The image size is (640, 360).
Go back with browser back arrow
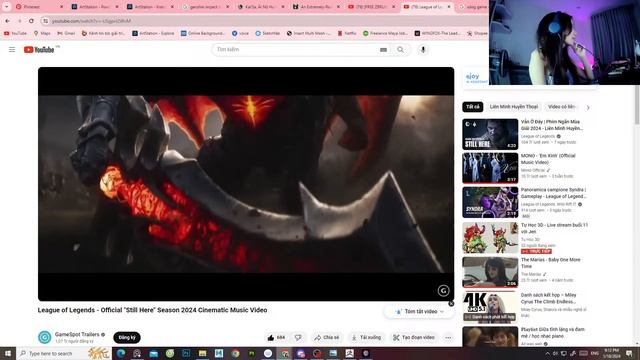pyautogui.click(x=8, y=21)
